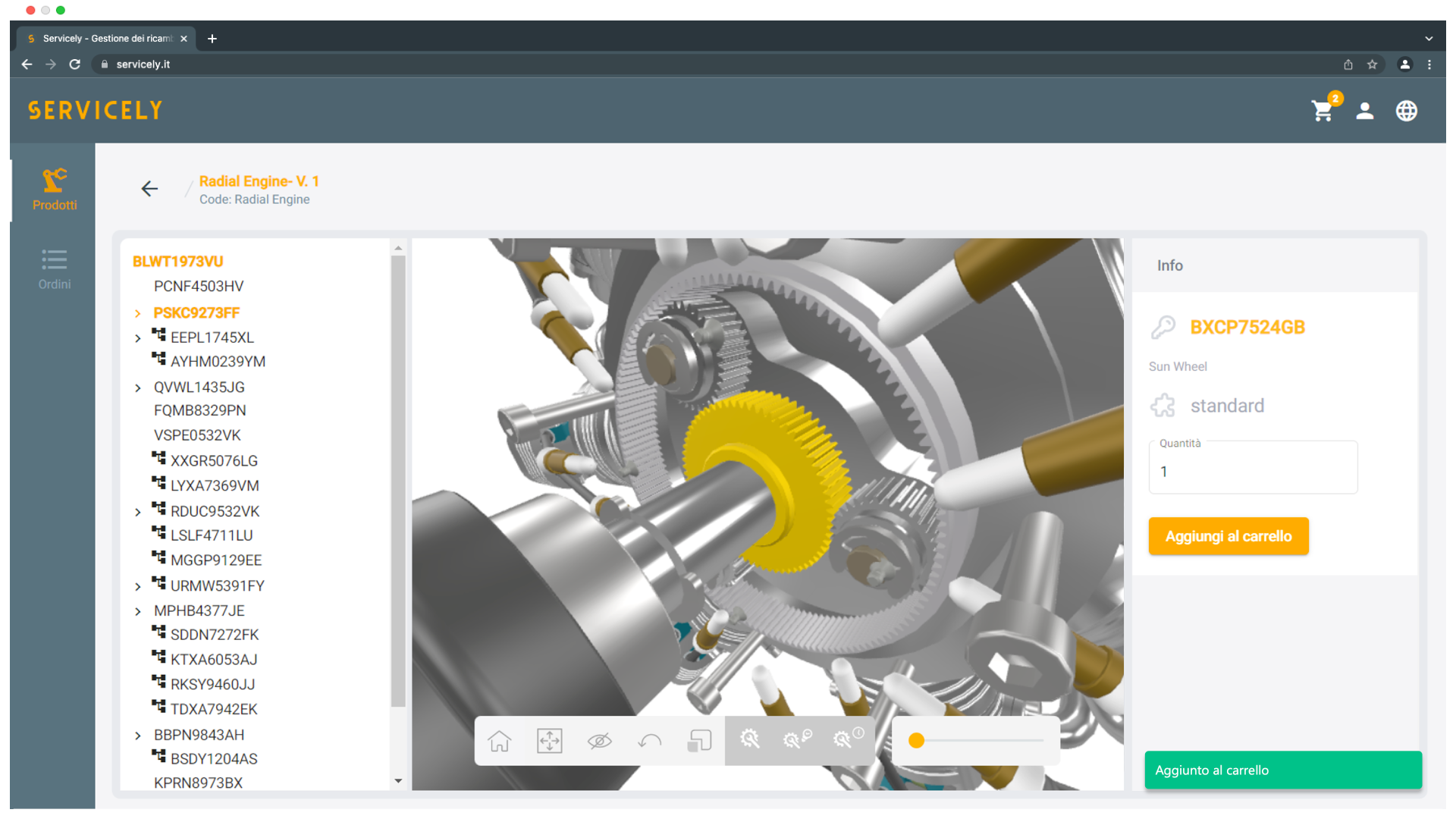1456x819 pixels.
Task: Click the overlapping squares isolate icon
Action: point(699,741)
